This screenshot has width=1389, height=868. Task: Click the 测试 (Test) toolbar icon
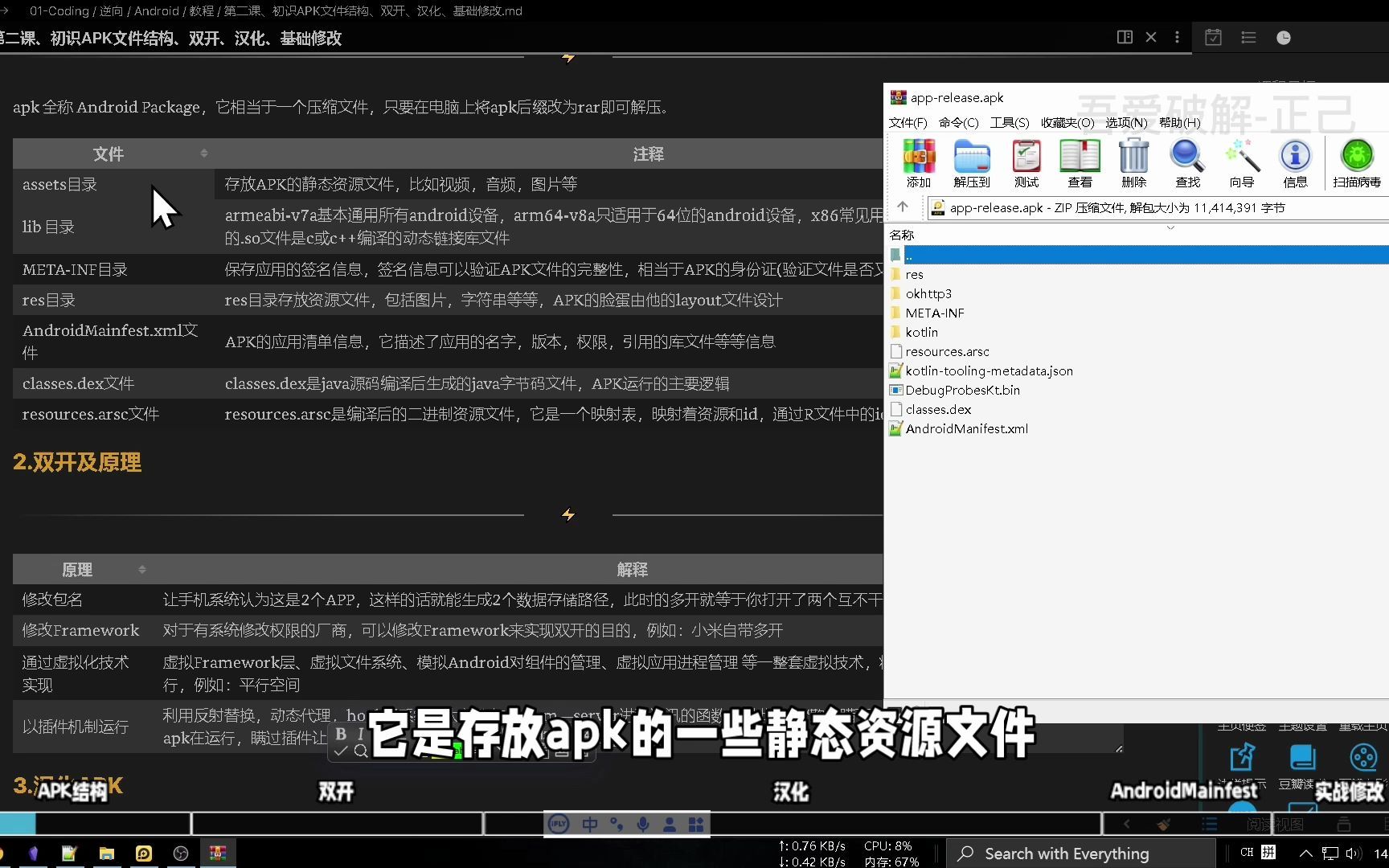point(1026,163)
